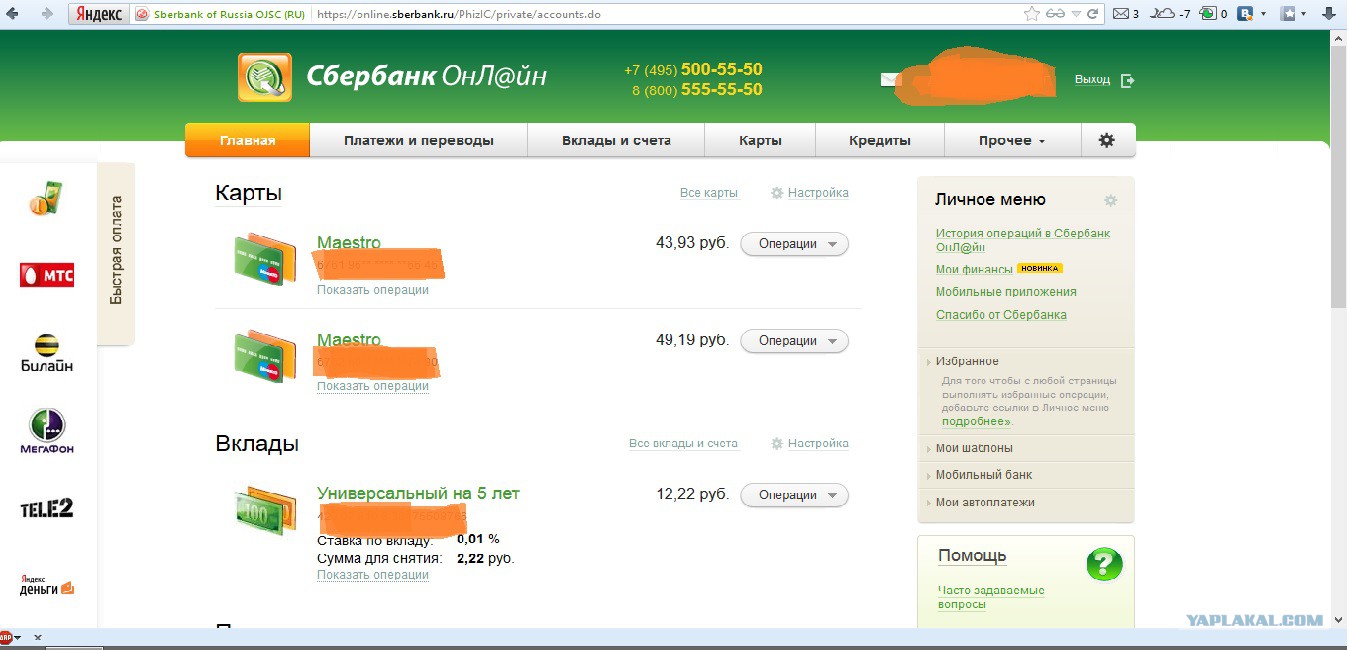The height and width of the screenshot is (650, 1349).
Task: Switch to the Главная tab
Action: coord(247,141)
